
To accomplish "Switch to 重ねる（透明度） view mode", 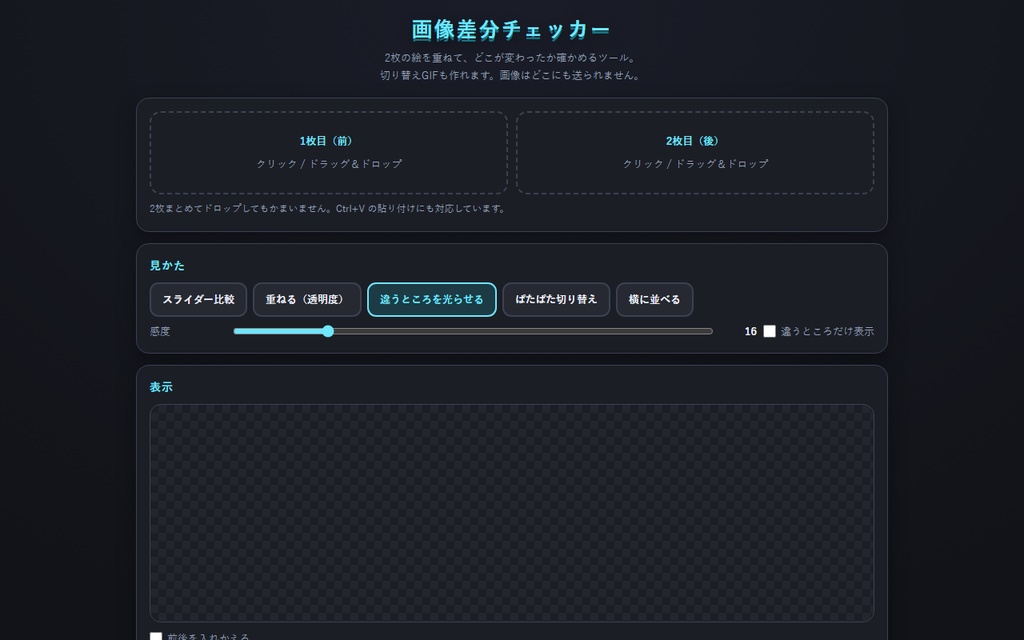I will 307,300.
